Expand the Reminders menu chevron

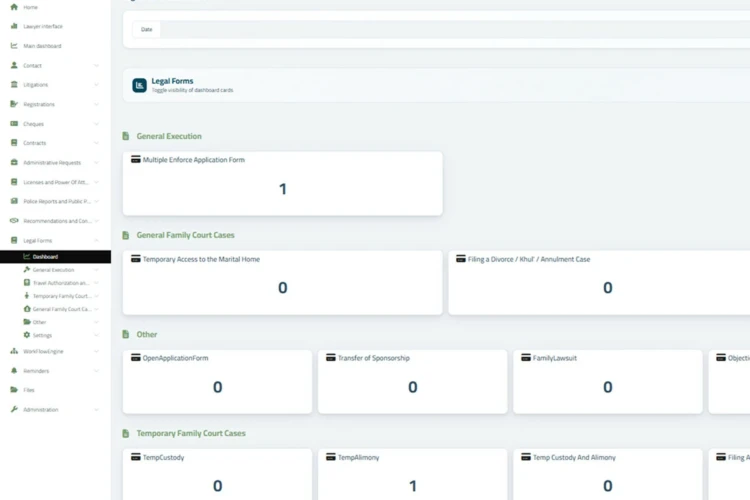click(96, 371)
